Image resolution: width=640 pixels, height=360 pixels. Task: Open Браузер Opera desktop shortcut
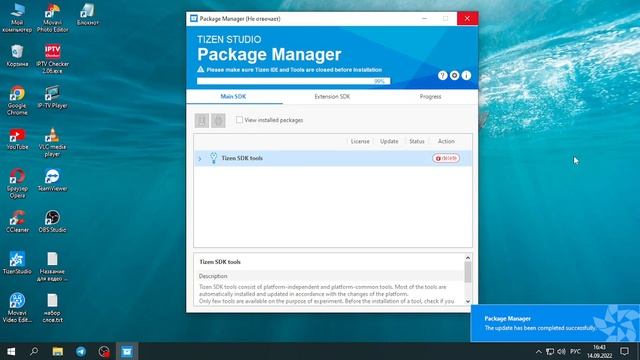[x=17, y=184]
